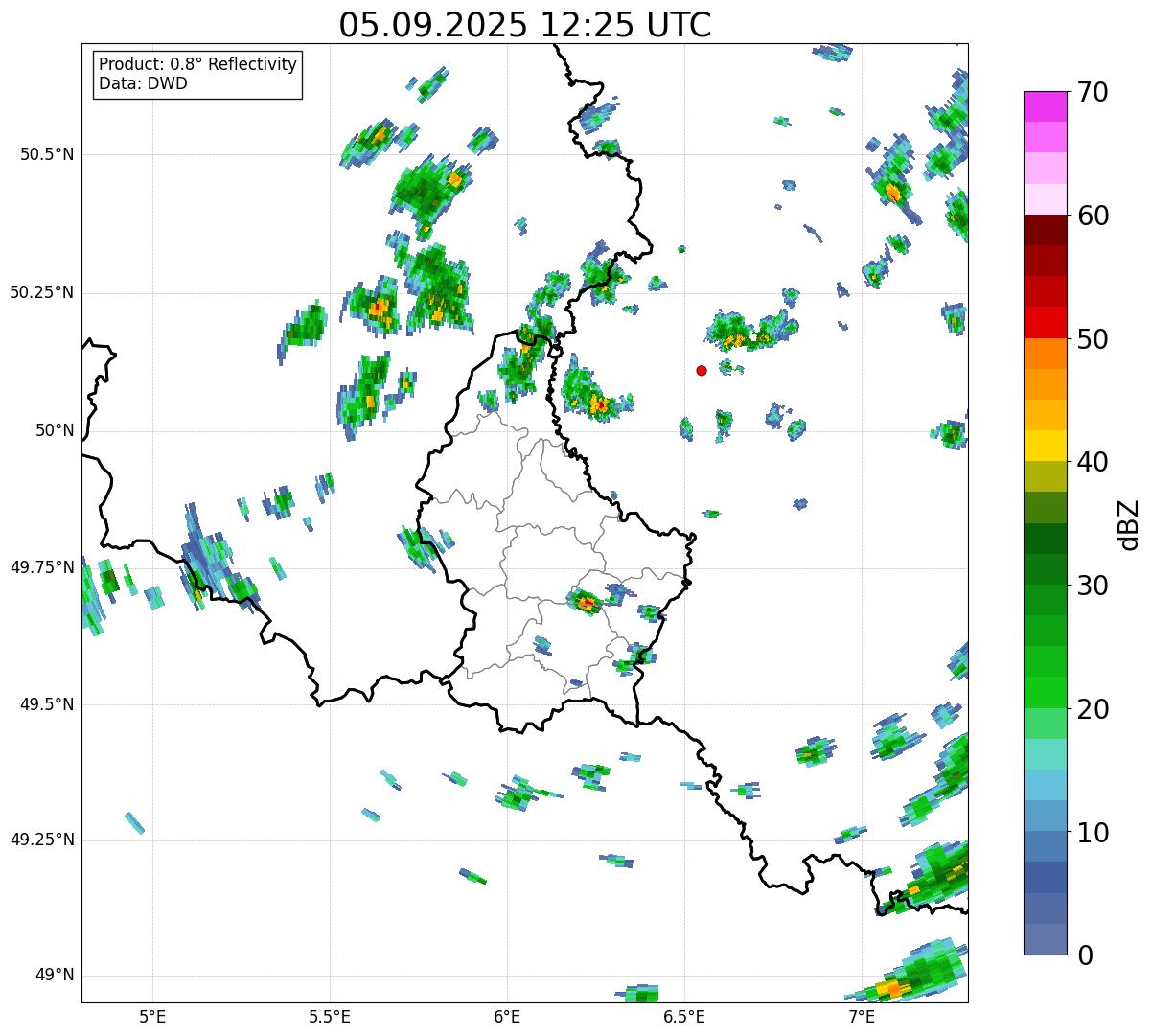Click the Product 0.8° Reflectivity info box
This screenshot has width=1152, height=1036.
click(x=197, y=74)
